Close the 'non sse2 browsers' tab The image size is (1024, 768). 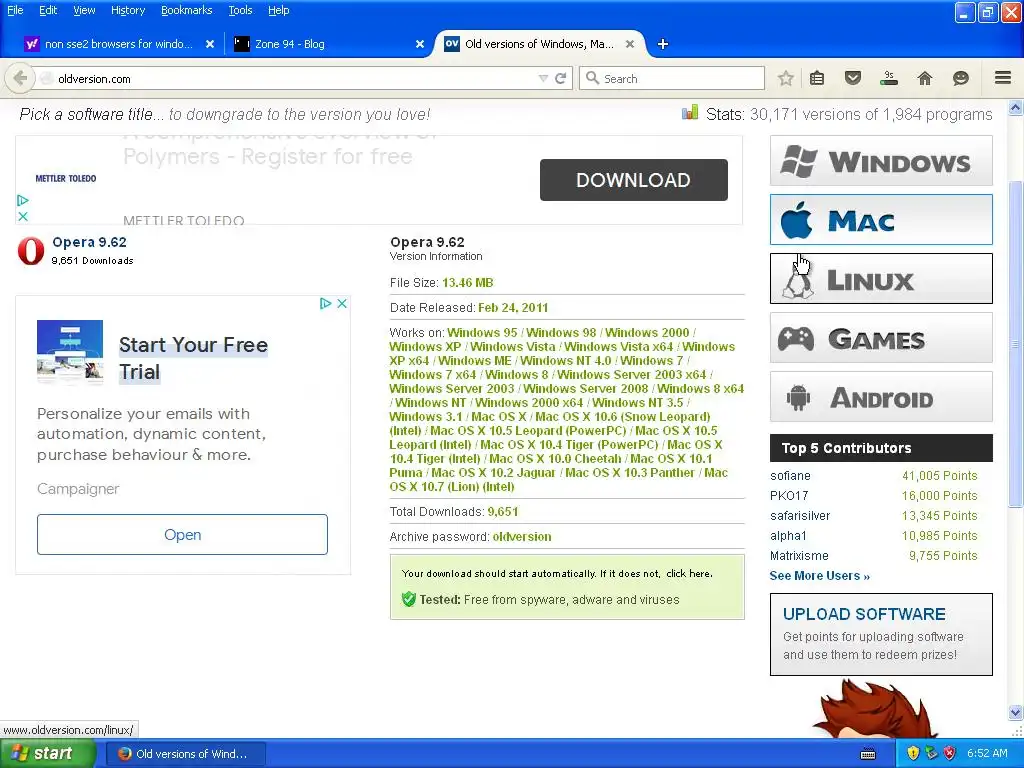coord(210,44)
